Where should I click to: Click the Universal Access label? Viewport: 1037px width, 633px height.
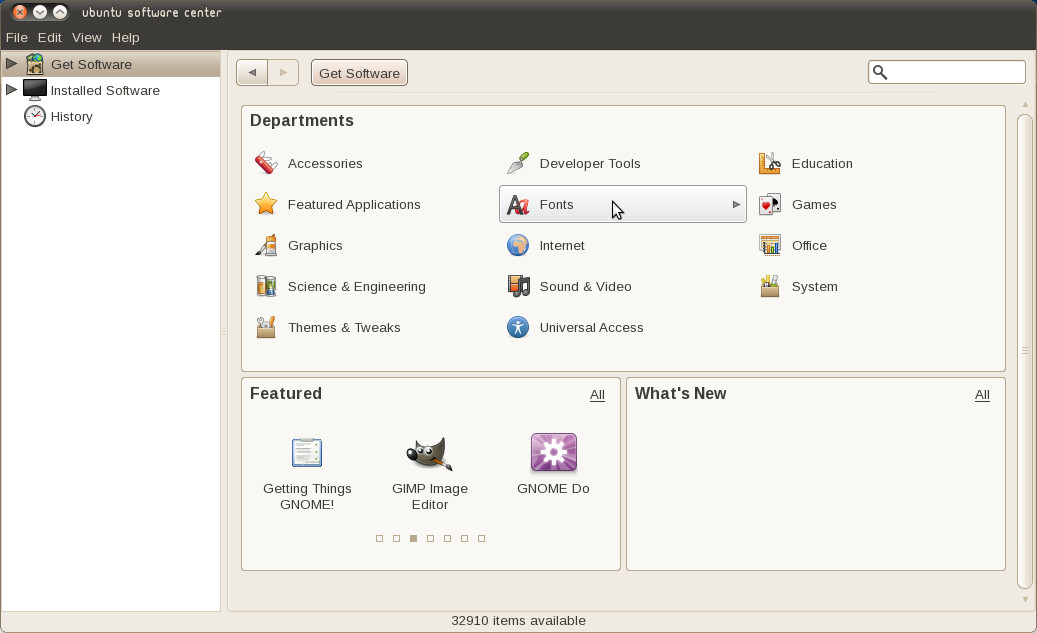(591, 327)
